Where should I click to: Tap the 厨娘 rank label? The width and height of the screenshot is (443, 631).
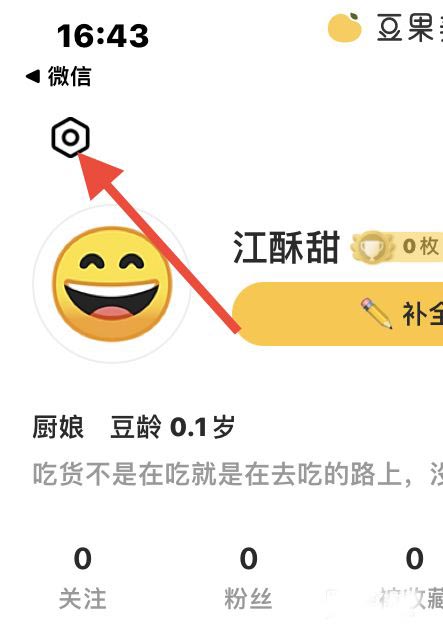(58, 427)
